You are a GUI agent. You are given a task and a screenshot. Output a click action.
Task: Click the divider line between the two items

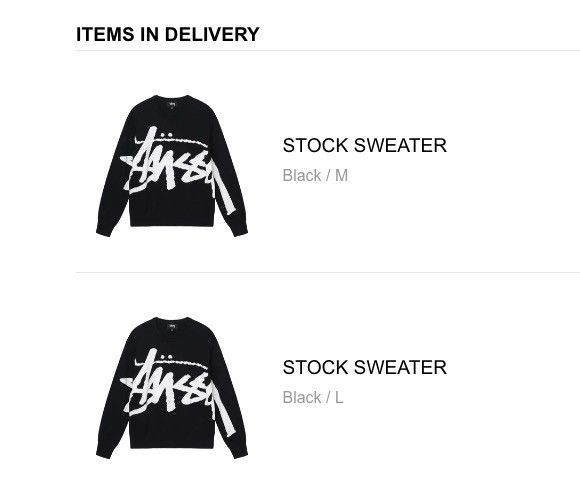328,273
